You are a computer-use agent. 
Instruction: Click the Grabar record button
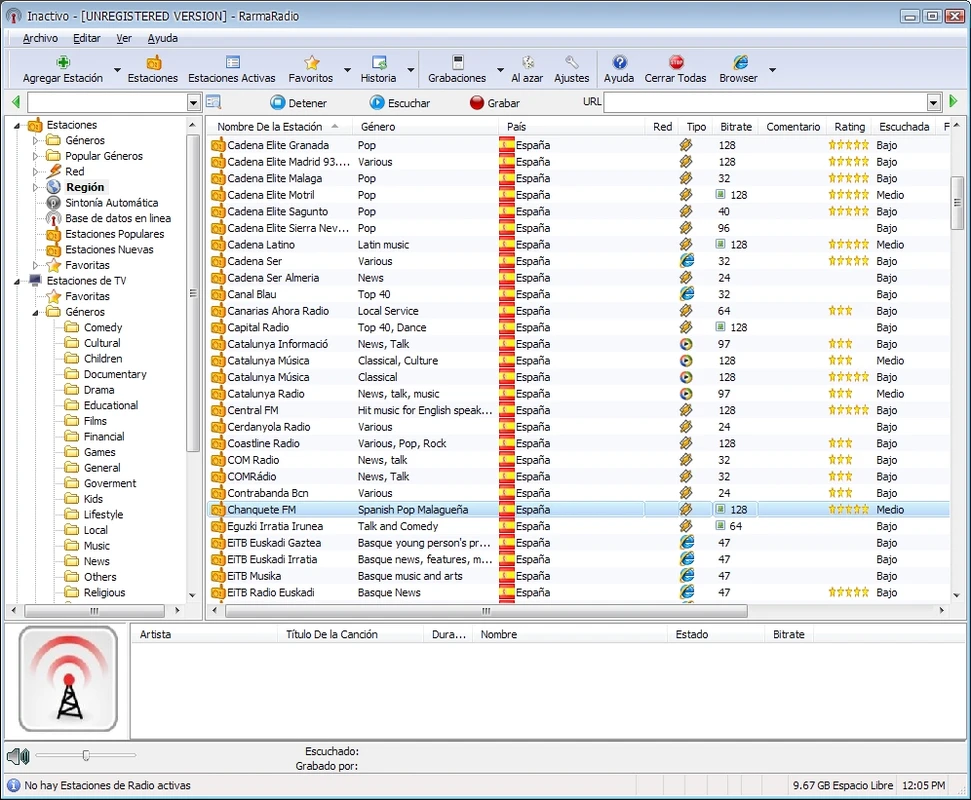coord(495,103)
